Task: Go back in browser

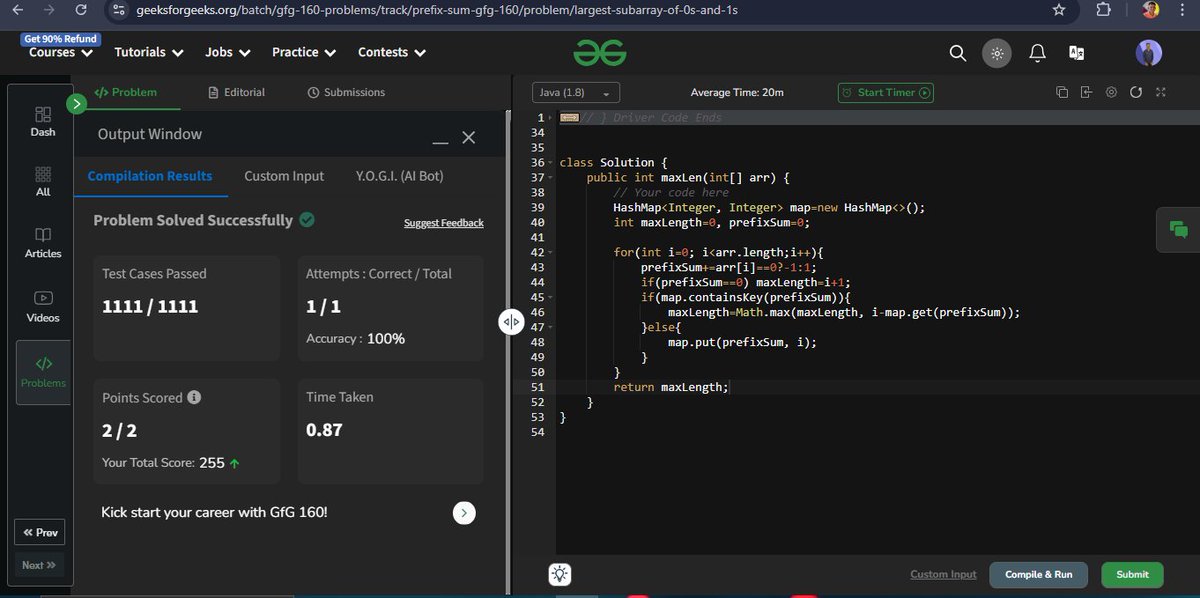Action: [19, 10]
